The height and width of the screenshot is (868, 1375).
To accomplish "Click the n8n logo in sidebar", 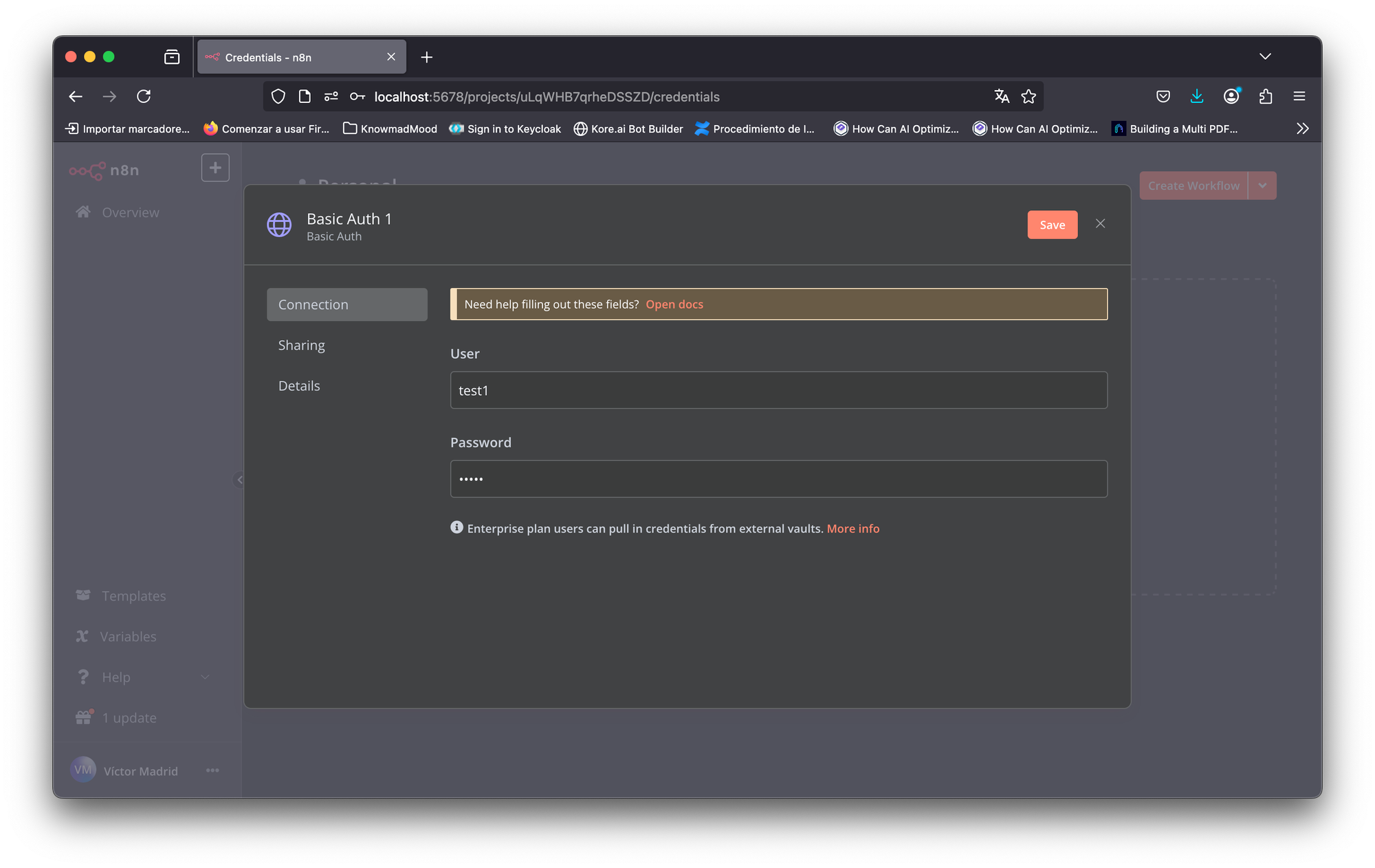I will tap(104, 170).
